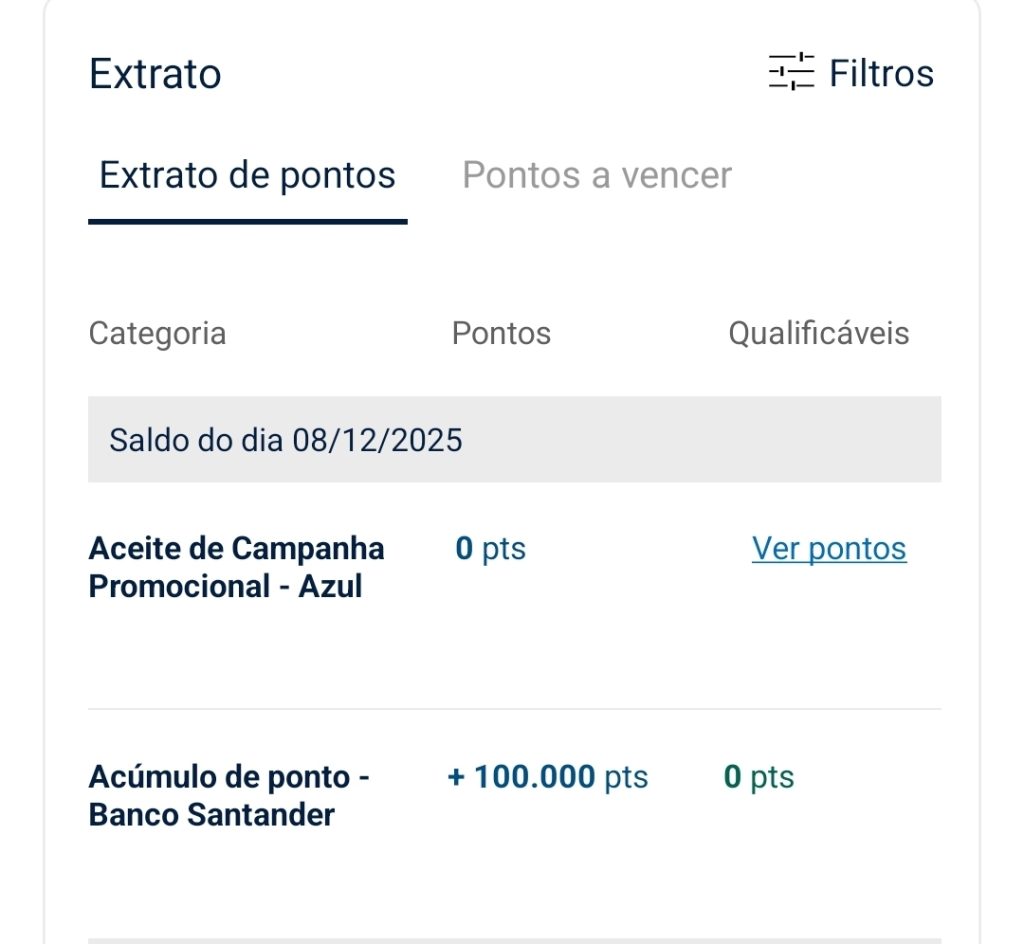The width and height of the screenshot is (1024, 944).
Task: Click the divider line between the two entries
Action: click(514, 709)
